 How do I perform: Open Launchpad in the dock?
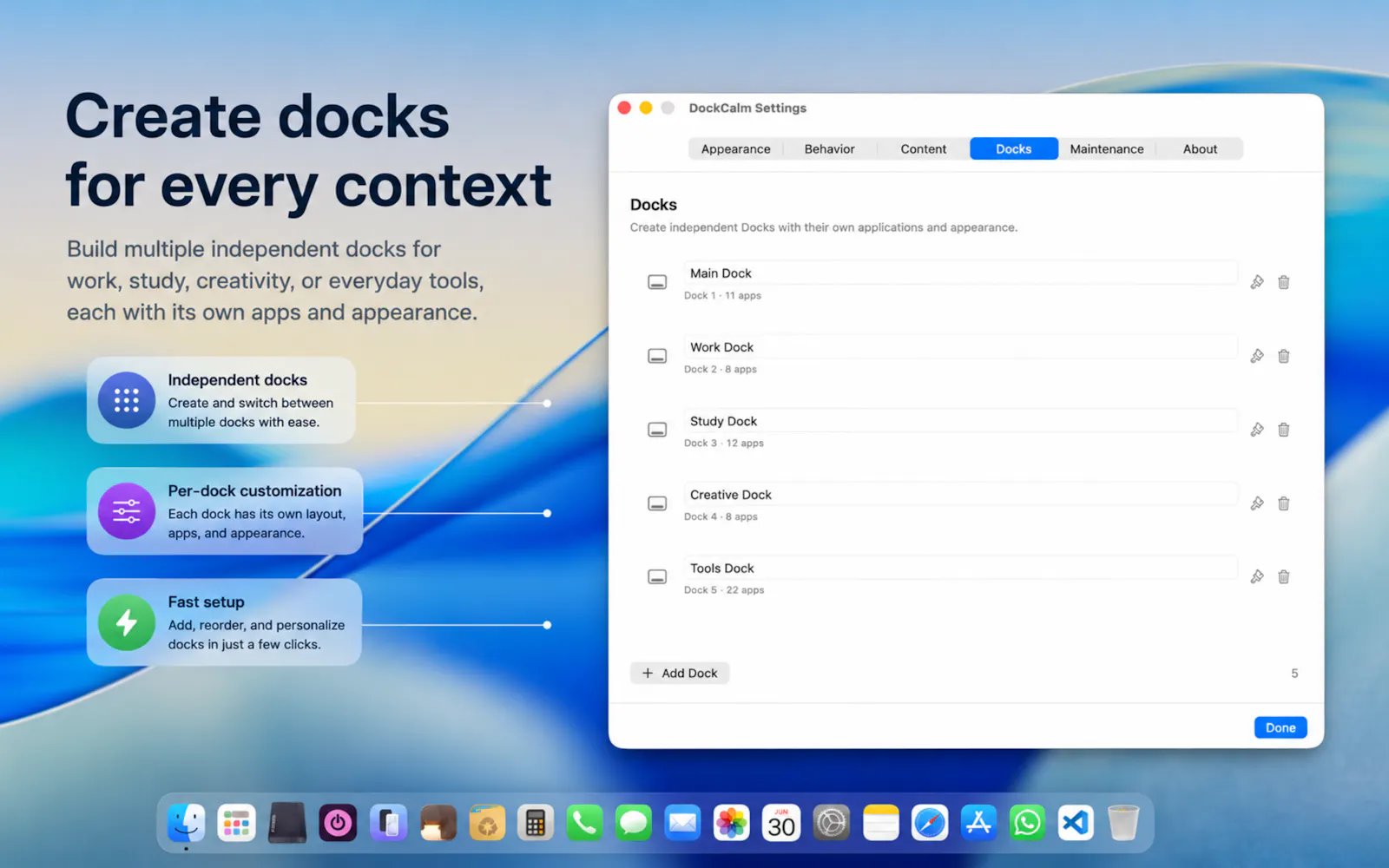click(x=236, y=822)
